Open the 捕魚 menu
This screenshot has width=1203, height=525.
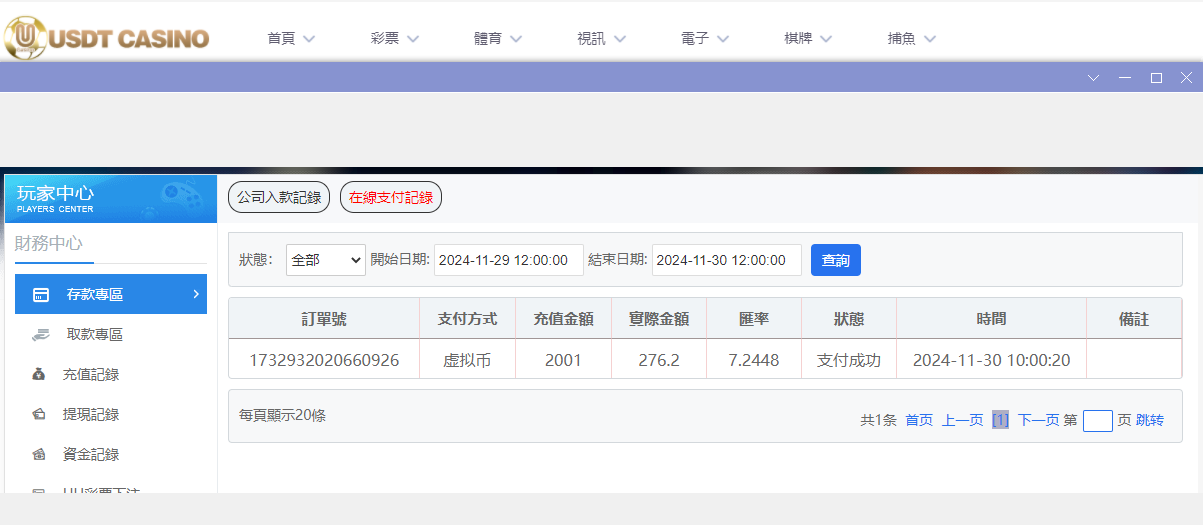point(911,39)
